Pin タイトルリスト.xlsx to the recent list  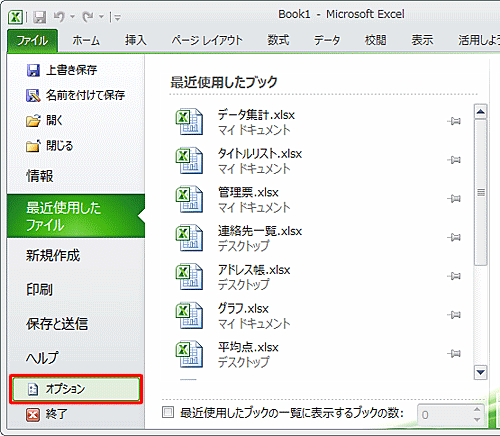[x=454, y=160]
